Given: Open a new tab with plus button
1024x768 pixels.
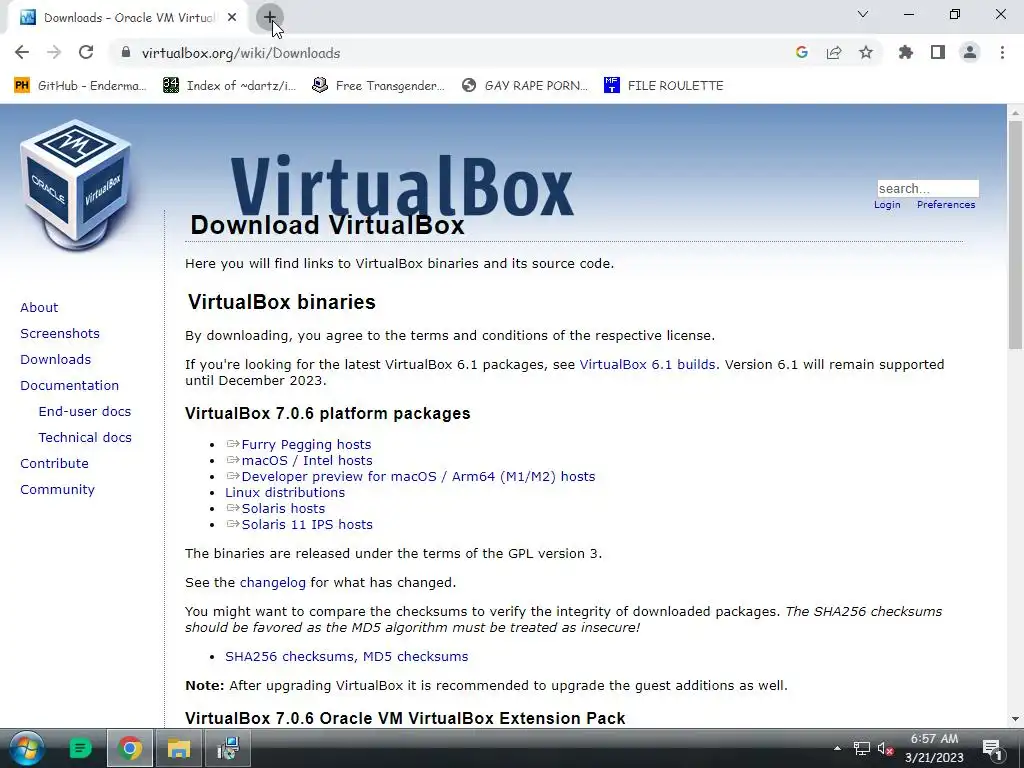Looking at the screenshot, I should click(269, 17).
